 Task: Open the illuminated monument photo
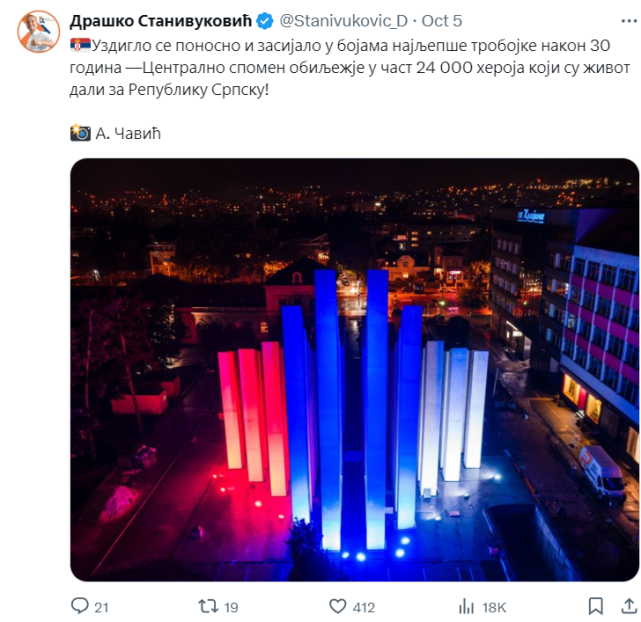click(x=354, y=369)
